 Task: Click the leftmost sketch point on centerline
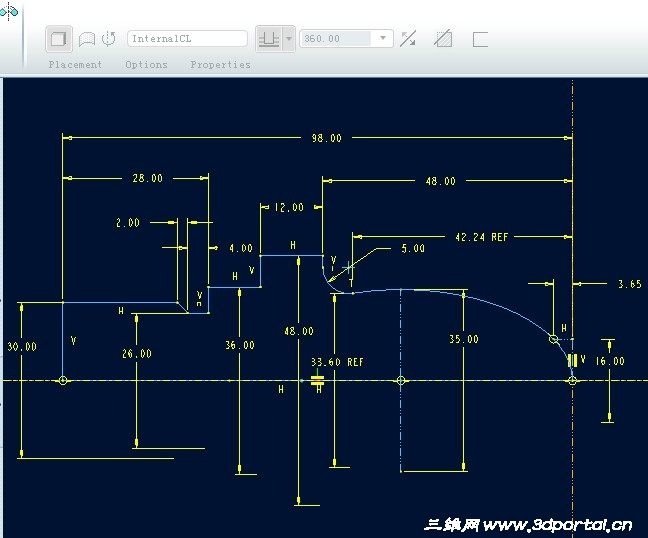(x=63, y=380)
